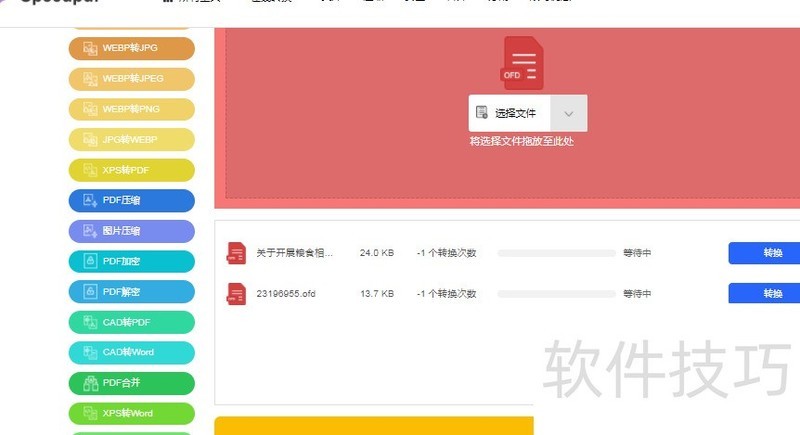Click the XPS转PDF icon
Screen dimensions: 800x435
tap(90, 170)
